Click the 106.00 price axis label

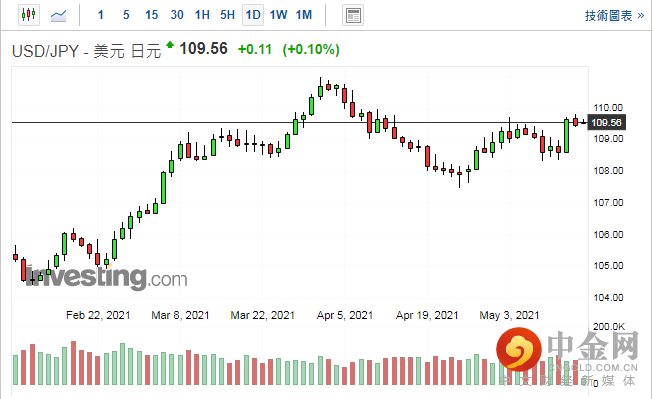[608, 234]
